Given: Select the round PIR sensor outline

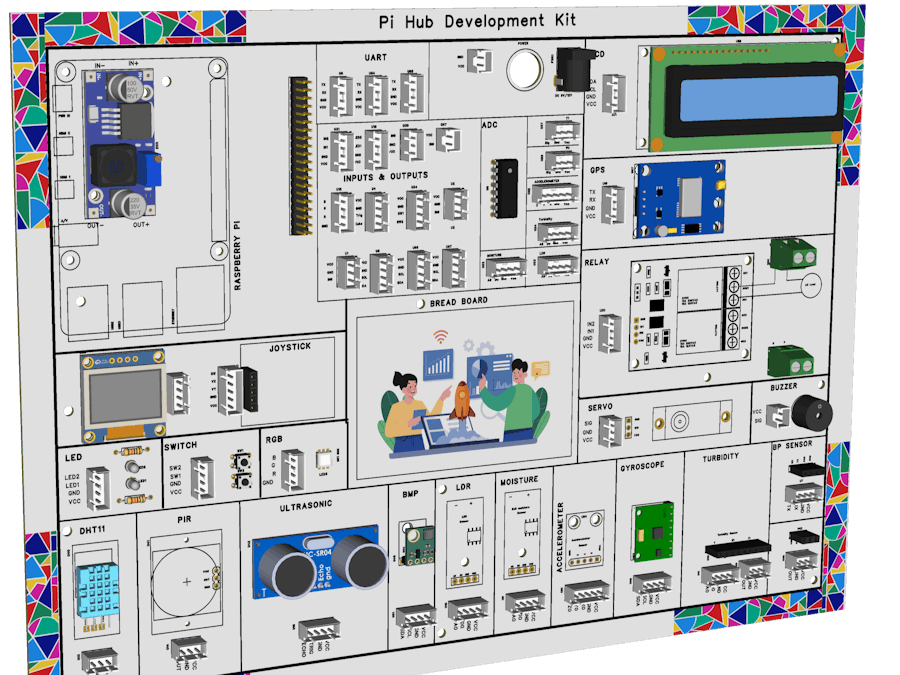Looking at the screenshot, I should pyautogui.click(x=185, y=582).
